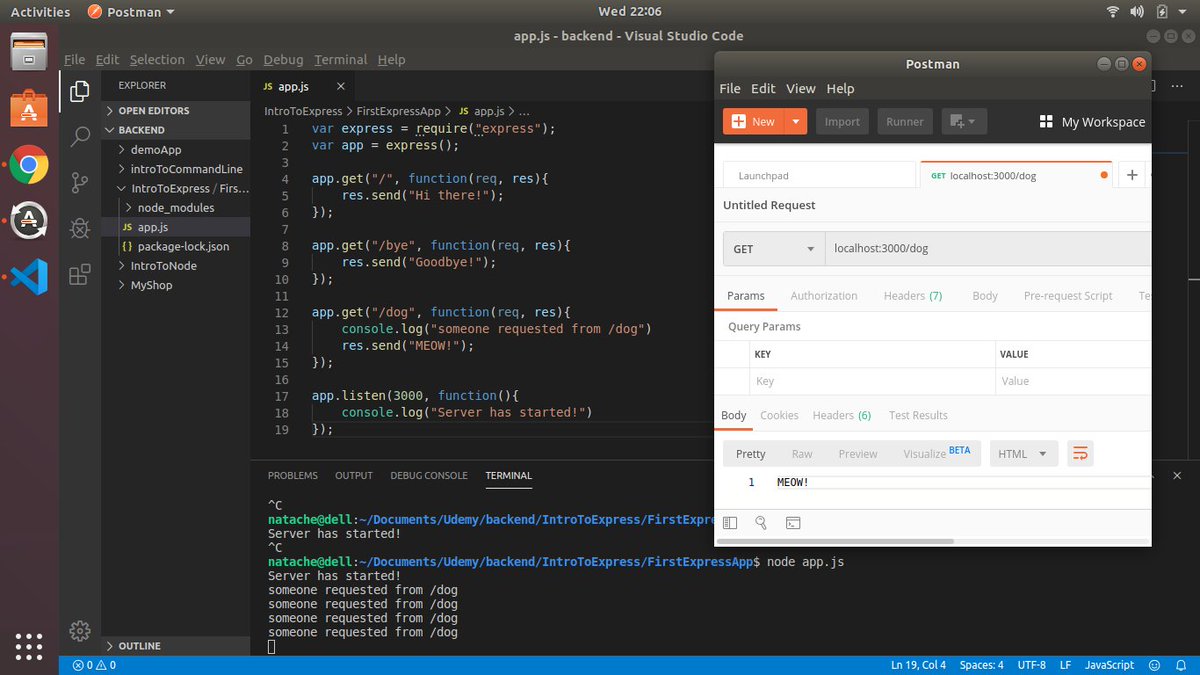Open the GET method dropdown
The height and width of the screenshot is (675, 1200).
click(x=774, y=249)
